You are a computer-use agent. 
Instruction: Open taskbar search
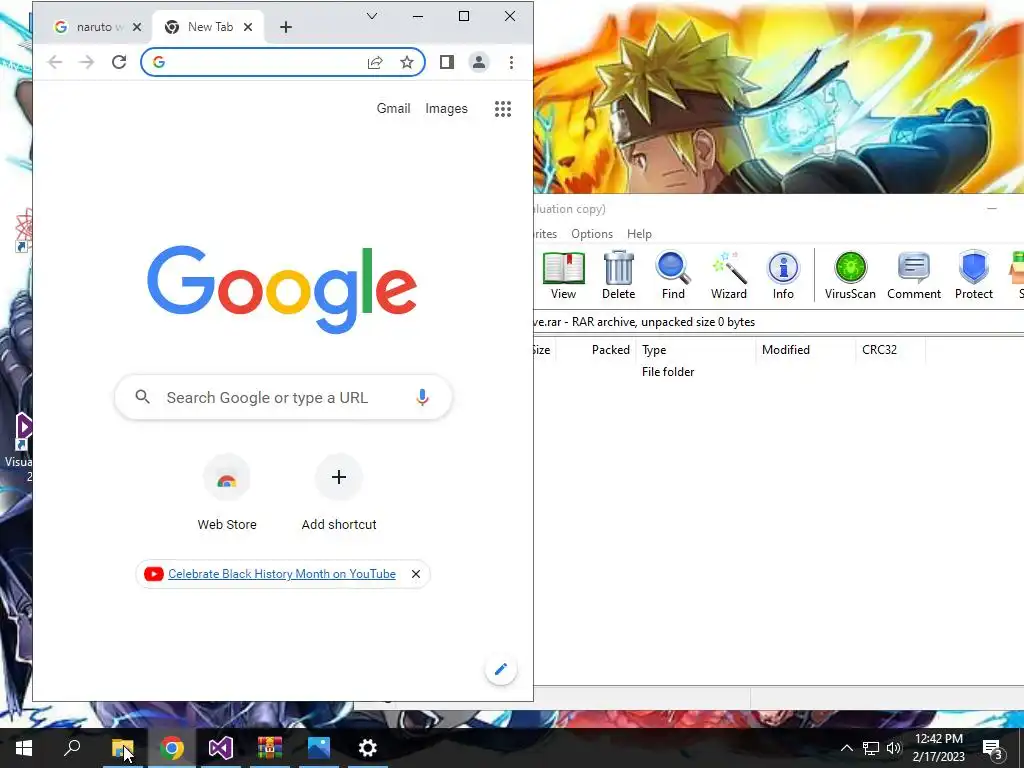pos(72,748)
